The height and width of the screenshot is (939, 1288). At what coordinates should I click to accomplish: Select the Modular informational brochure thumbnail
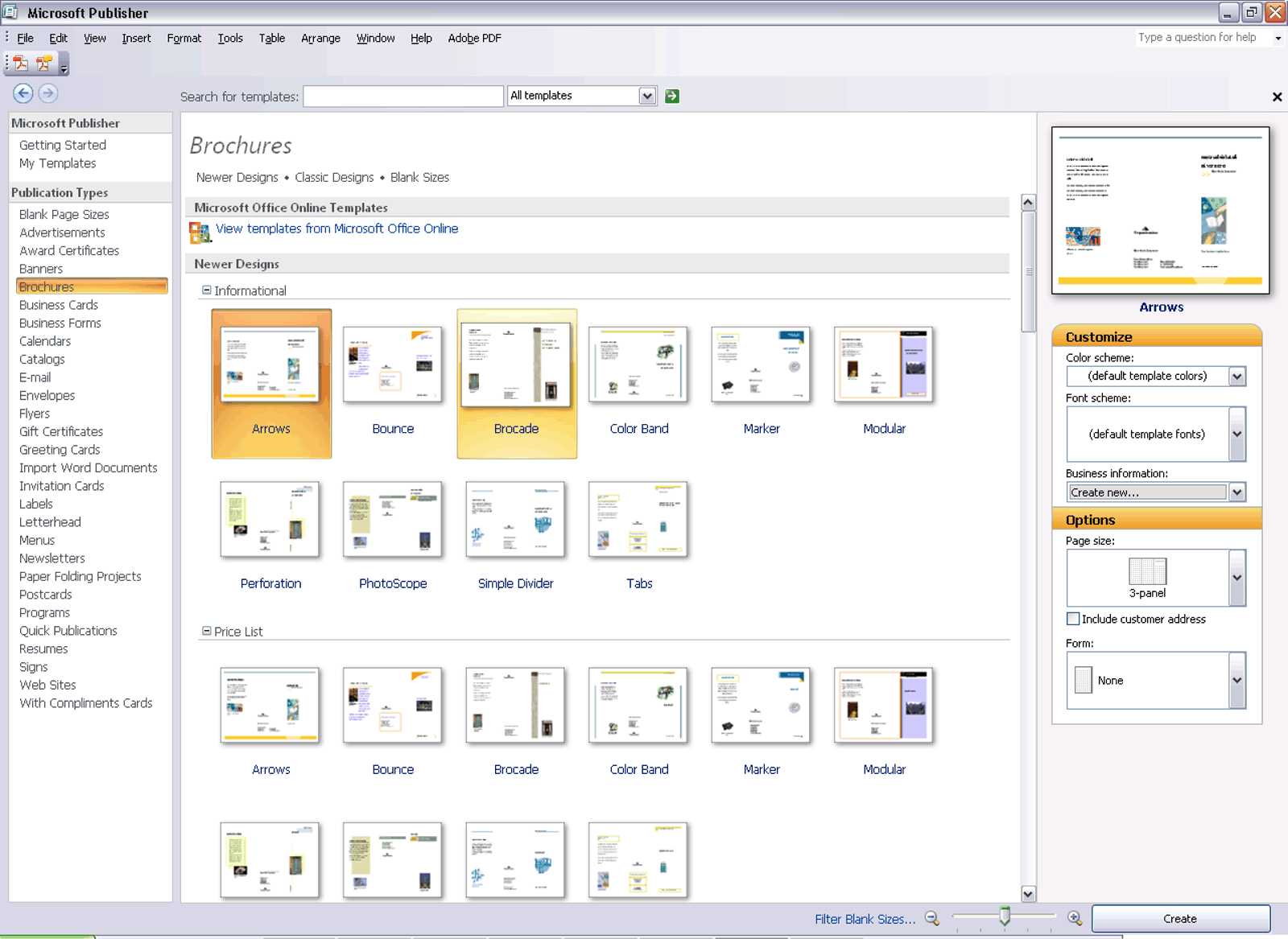tap(884, 364)
